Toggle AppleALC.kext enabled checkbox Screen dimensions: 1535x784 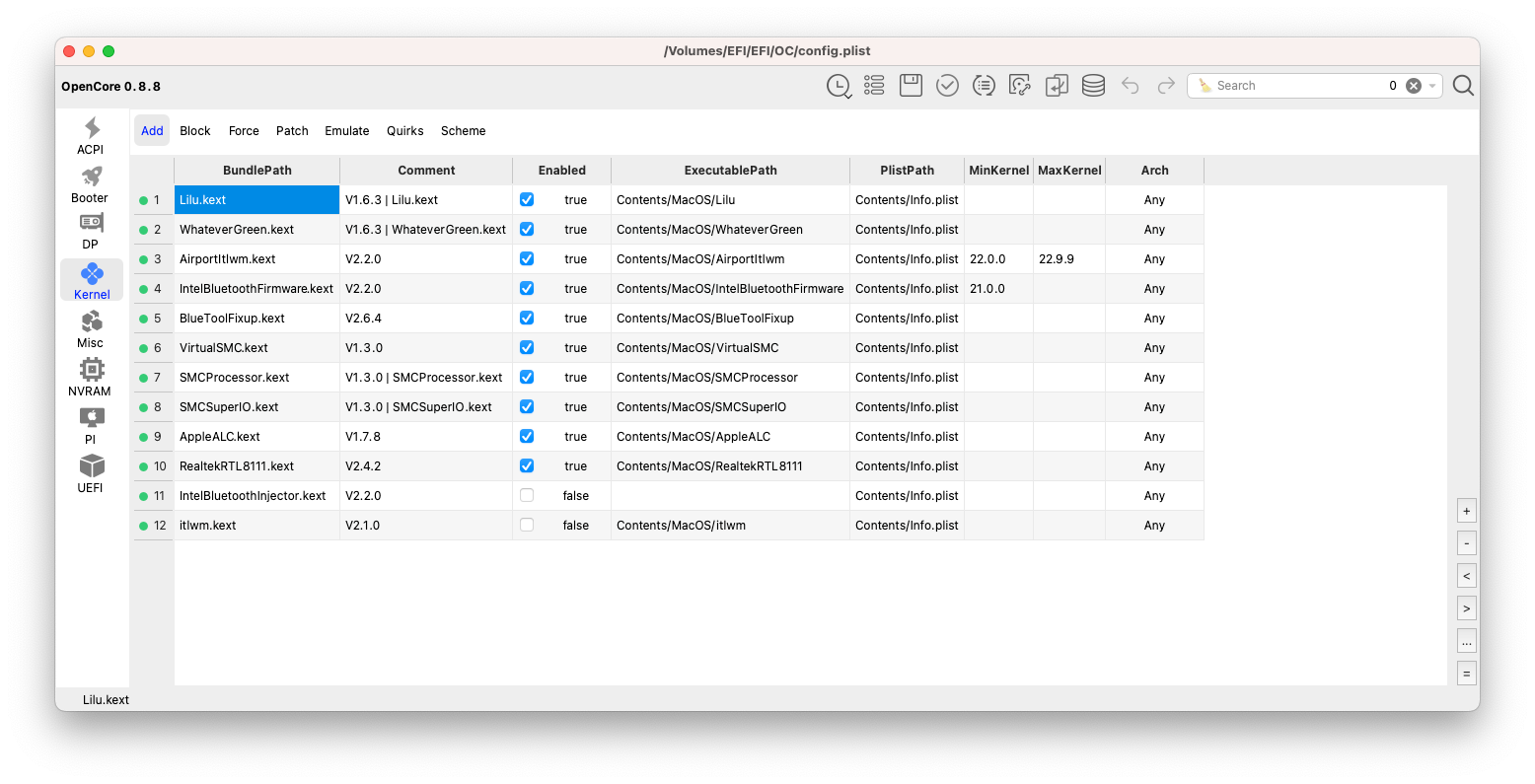click(527, 436)
